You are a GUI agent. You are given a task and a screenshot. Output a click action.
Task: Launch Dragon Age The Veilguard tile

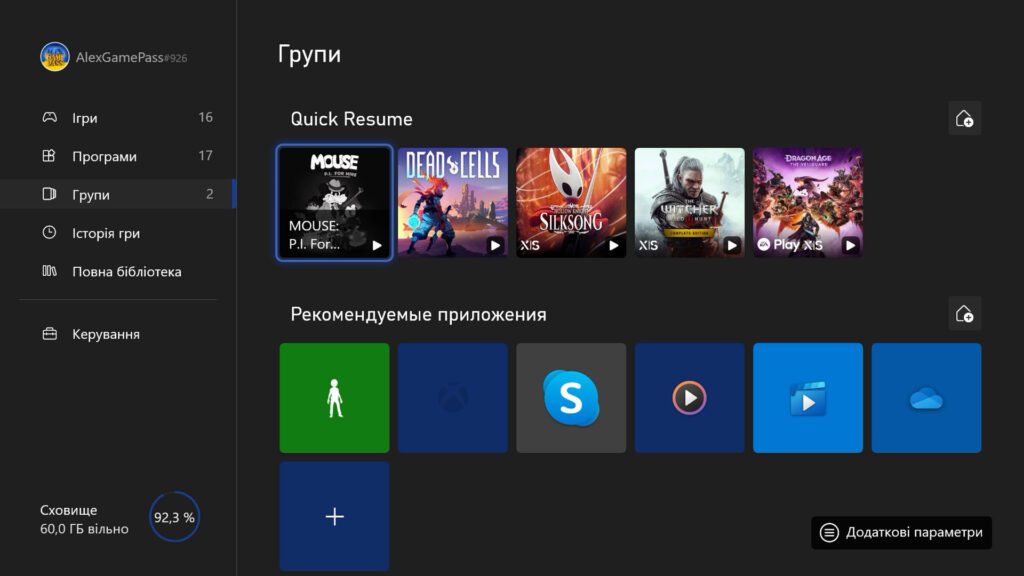(x=808, y=202)
